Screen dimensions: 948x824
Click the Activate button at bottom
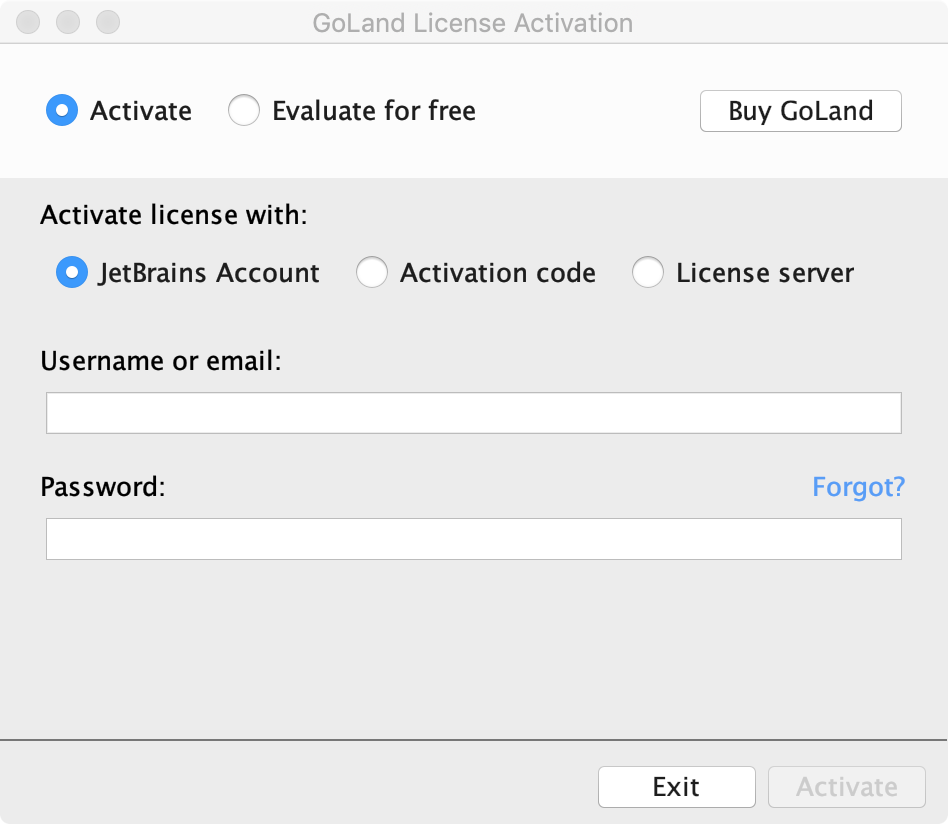pyautogui.click(x=846, y=787)
